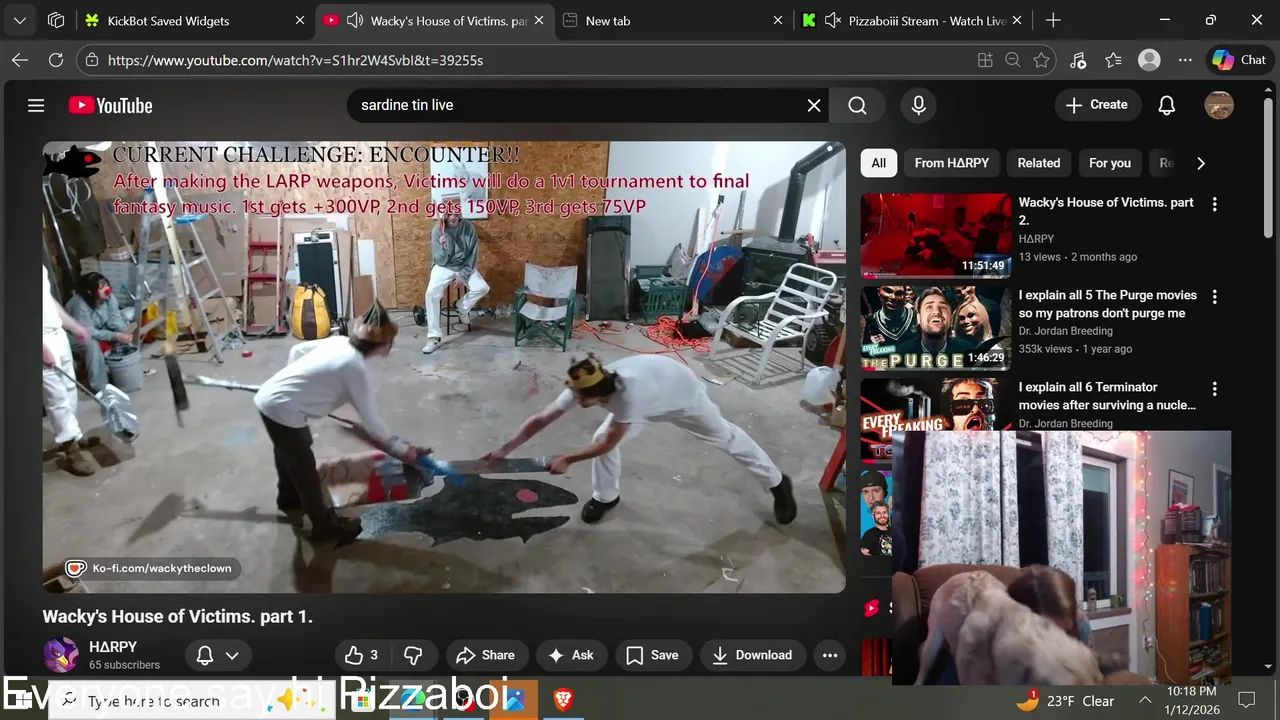Open the weather widget 23°F Clear
The height and width of the screenshot is (720, 1280).
[x=1066, y=701]
